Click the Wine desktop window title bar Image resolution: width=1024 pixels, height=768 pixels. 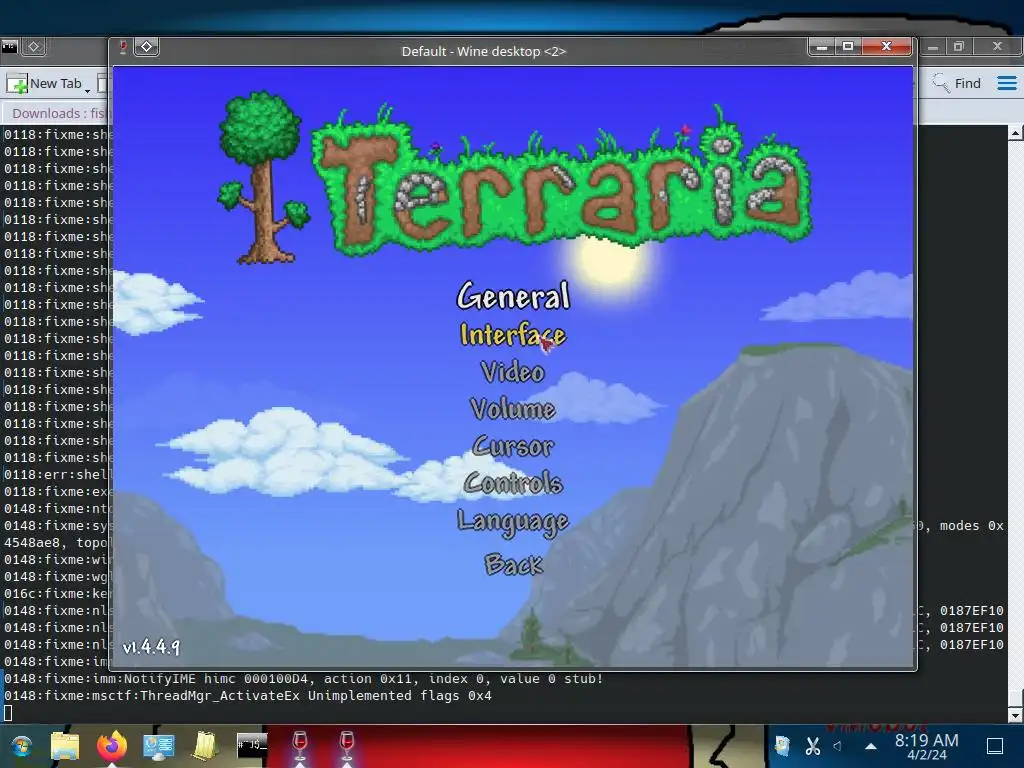483,51
